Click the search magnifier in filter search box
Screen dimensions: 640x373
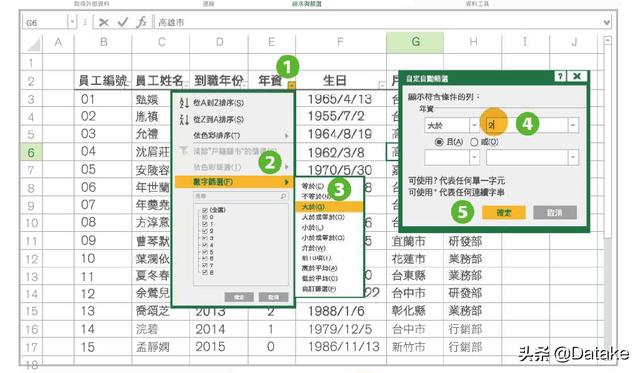(x=283, y=196)
